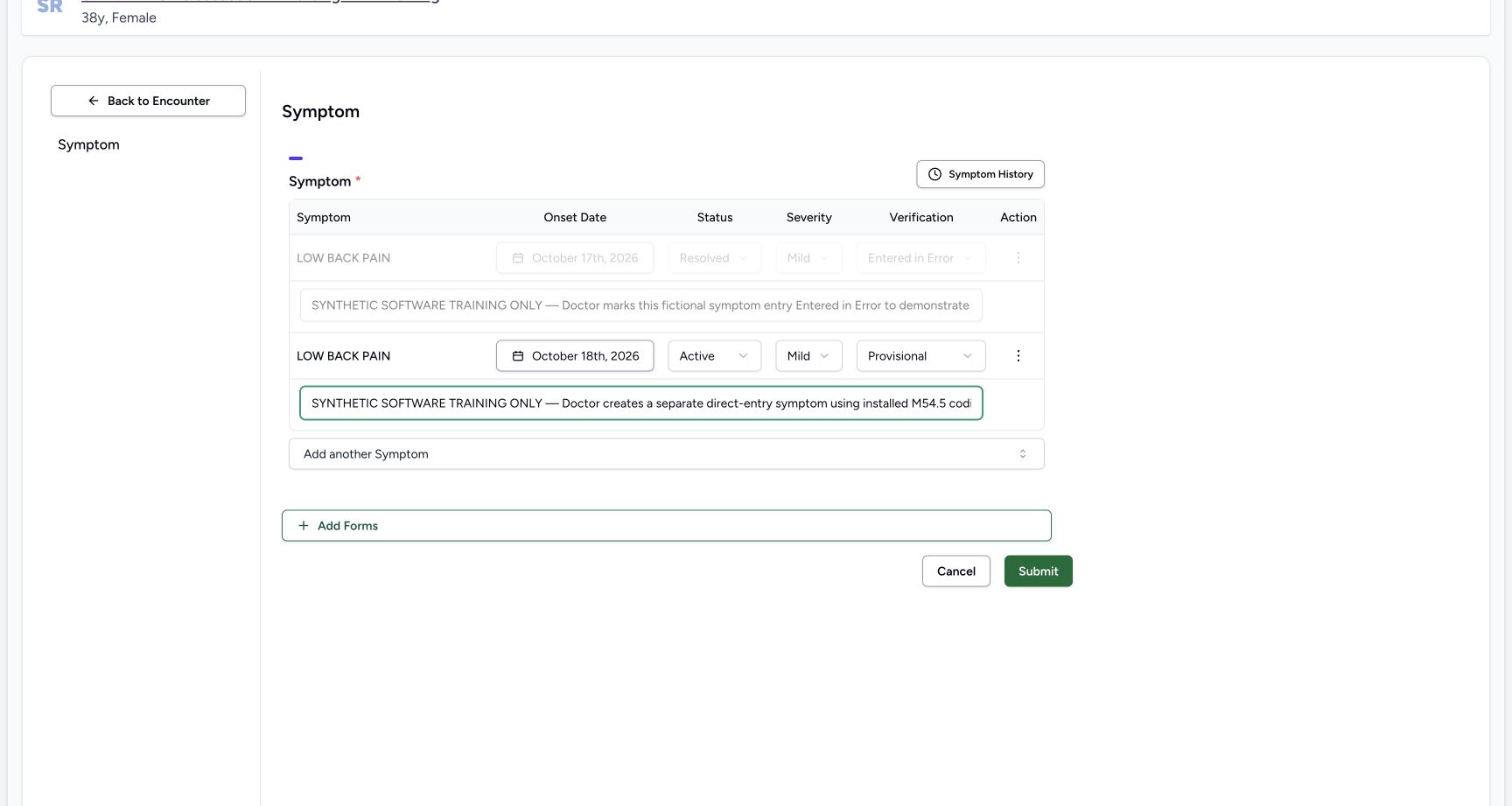The height and width of the screenshot is (806, 1512).
Task: Open the Resolved status dropdown
Action: click(714, 258)
